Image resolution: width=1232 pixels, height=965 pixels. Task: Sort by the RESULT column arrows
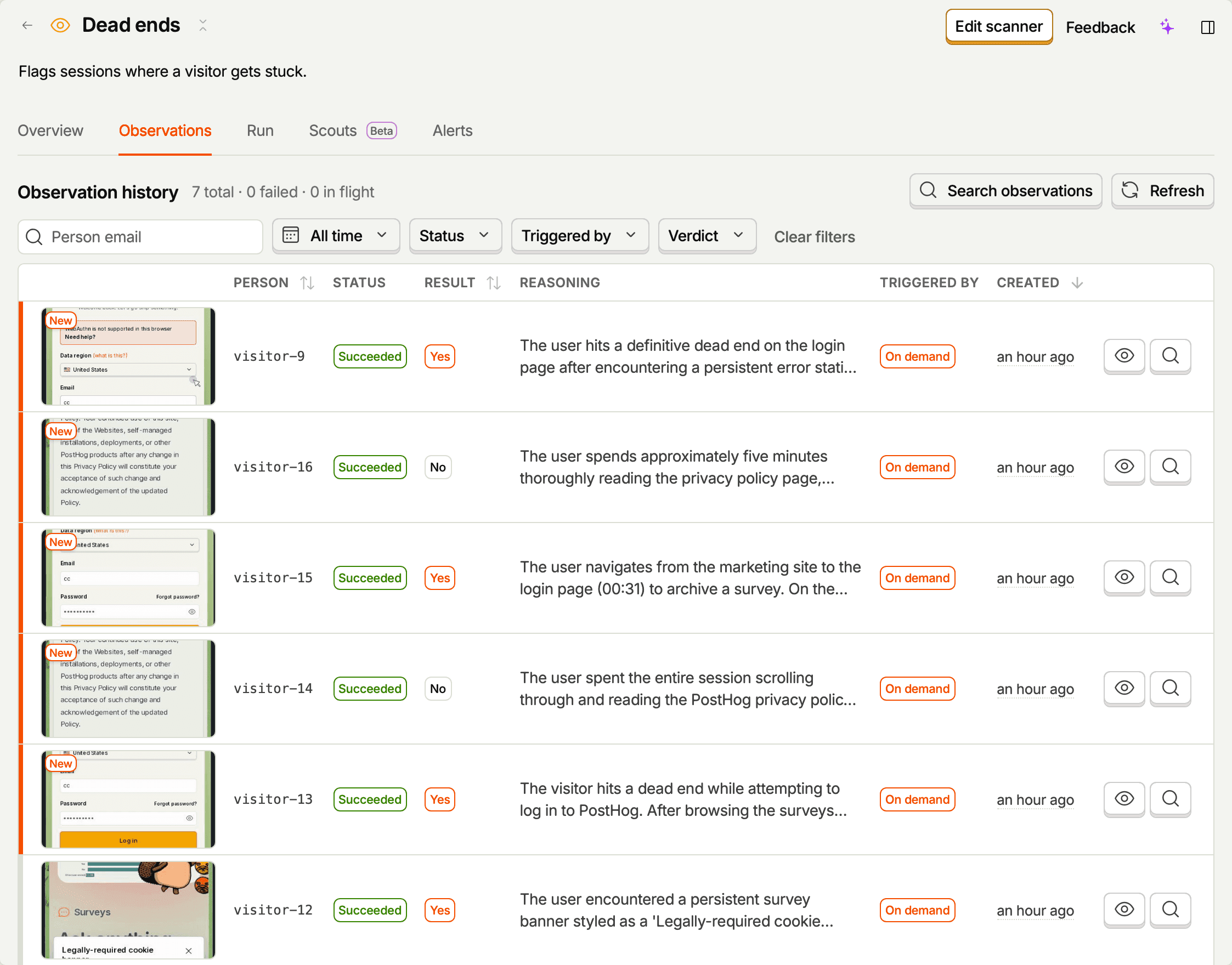coord(493,282)
